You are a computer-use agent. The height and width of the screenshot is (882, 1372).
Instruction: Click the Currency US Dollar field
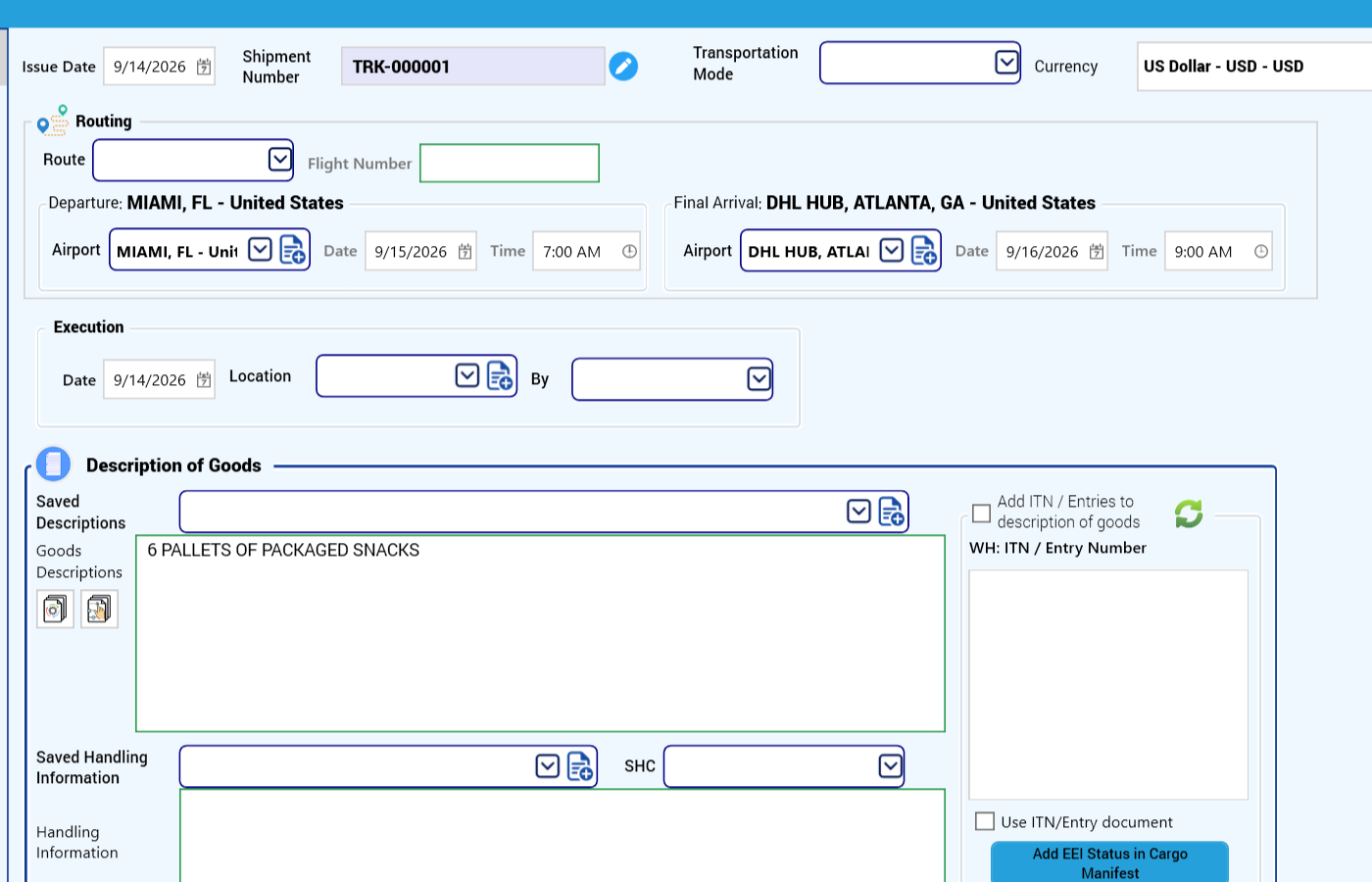1254,67
